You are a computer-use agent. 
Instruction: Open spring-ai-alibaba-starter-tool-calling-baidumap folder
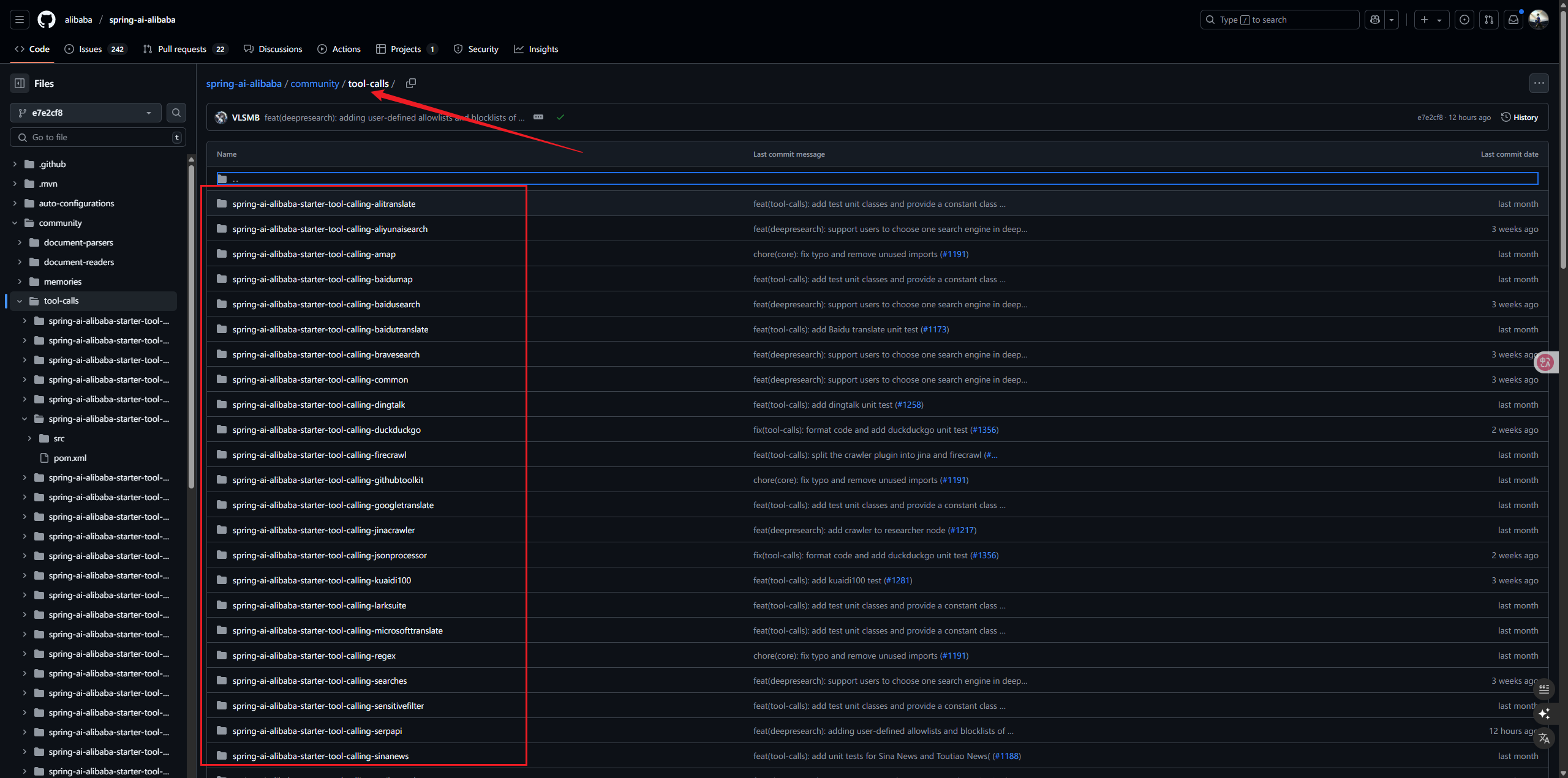[322, 279]
